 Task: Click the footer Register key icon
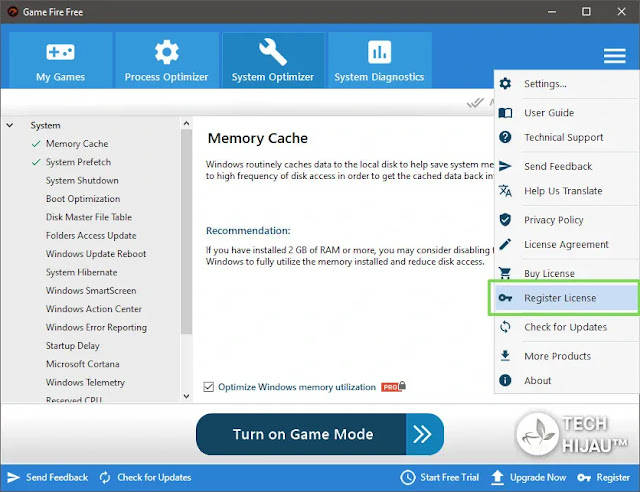tap(584, 478)
